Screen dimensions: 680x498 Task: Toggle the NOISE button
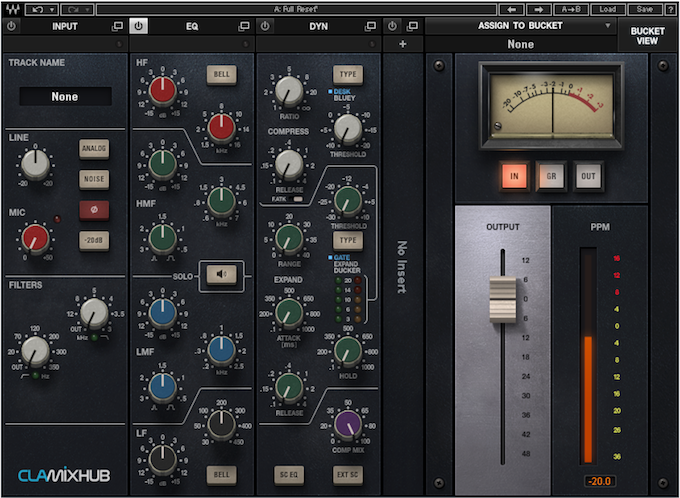[94, 179]
